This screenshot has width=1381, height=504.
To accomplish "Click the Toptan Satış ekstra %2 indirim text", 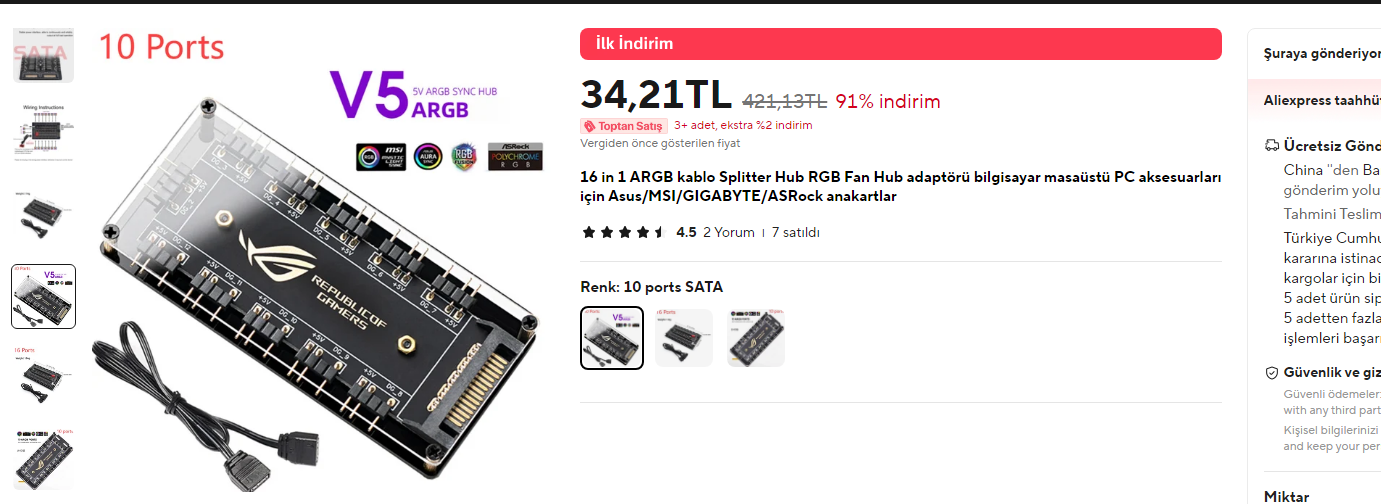I will point(743,126).
